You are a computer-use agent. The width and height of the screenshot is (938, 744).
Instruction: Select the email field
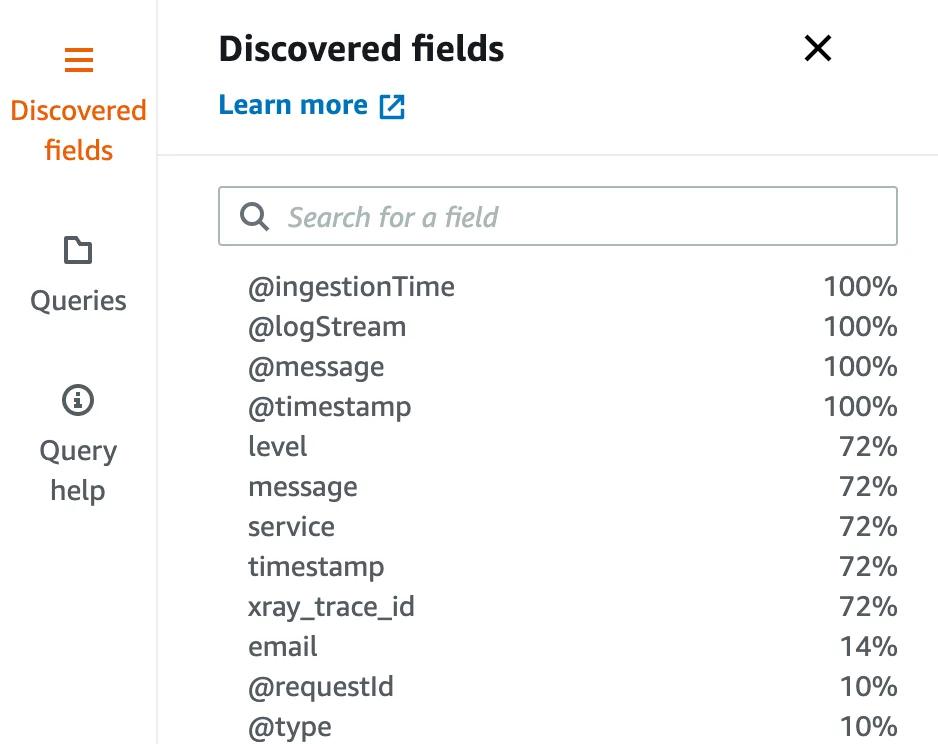283,647
